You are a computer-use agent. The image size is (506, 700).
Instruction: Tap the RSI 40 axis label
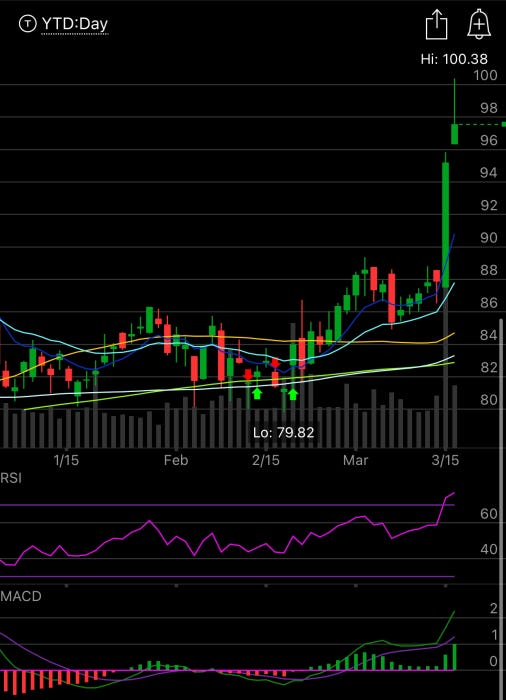(x=489, y=549)
